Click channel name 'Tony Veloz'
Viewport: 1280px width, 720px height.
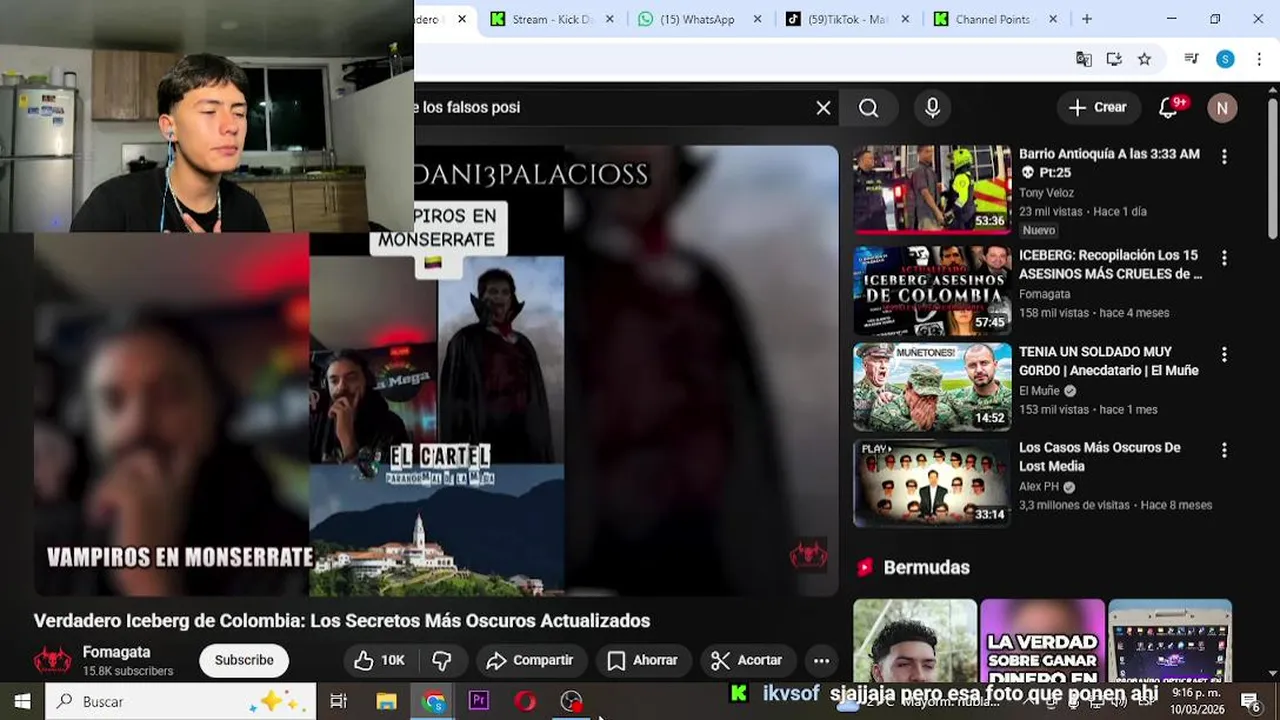click(x=1046, y=193)
